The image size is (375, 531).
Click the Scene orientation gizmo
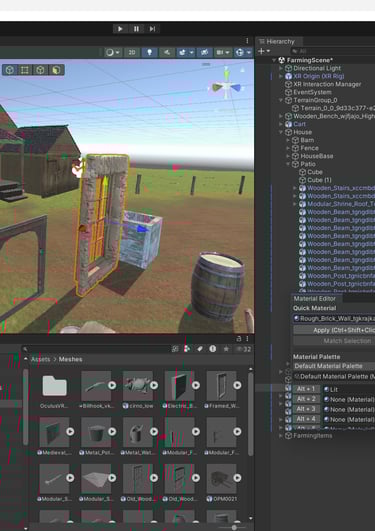226,86
